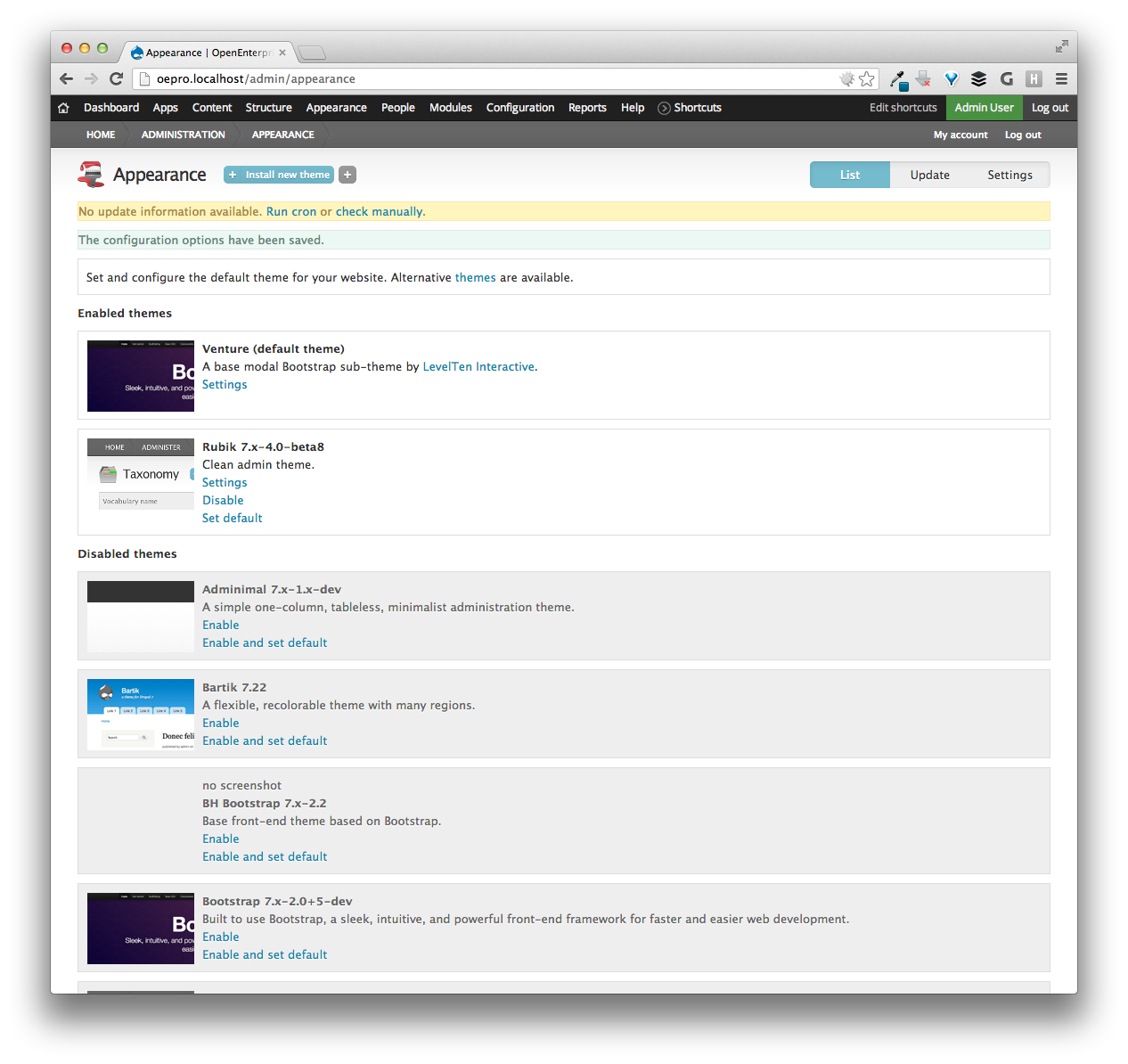Open the Configuration menu
This screenshot has width=1128, height=1064.
[520, 108]
